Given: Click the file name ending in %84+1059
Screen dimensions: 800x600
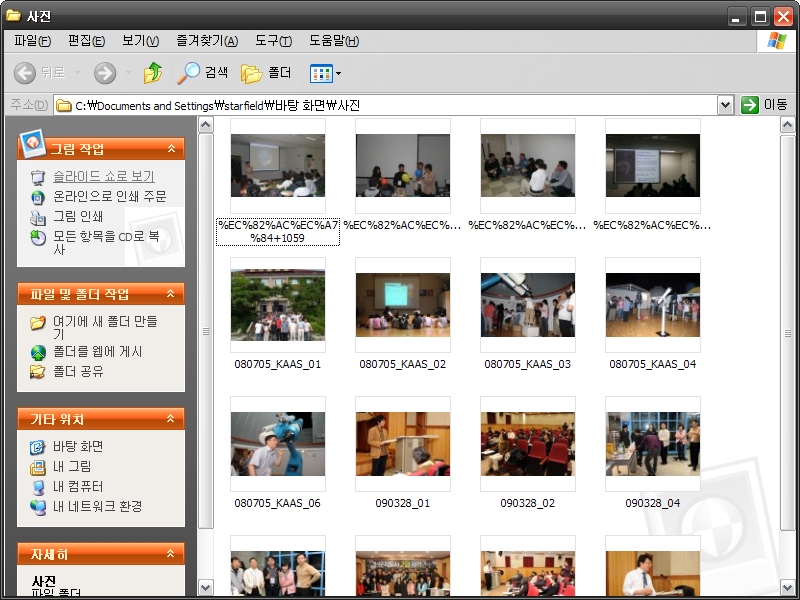Looking at the screenshot, I should (278, 232).
